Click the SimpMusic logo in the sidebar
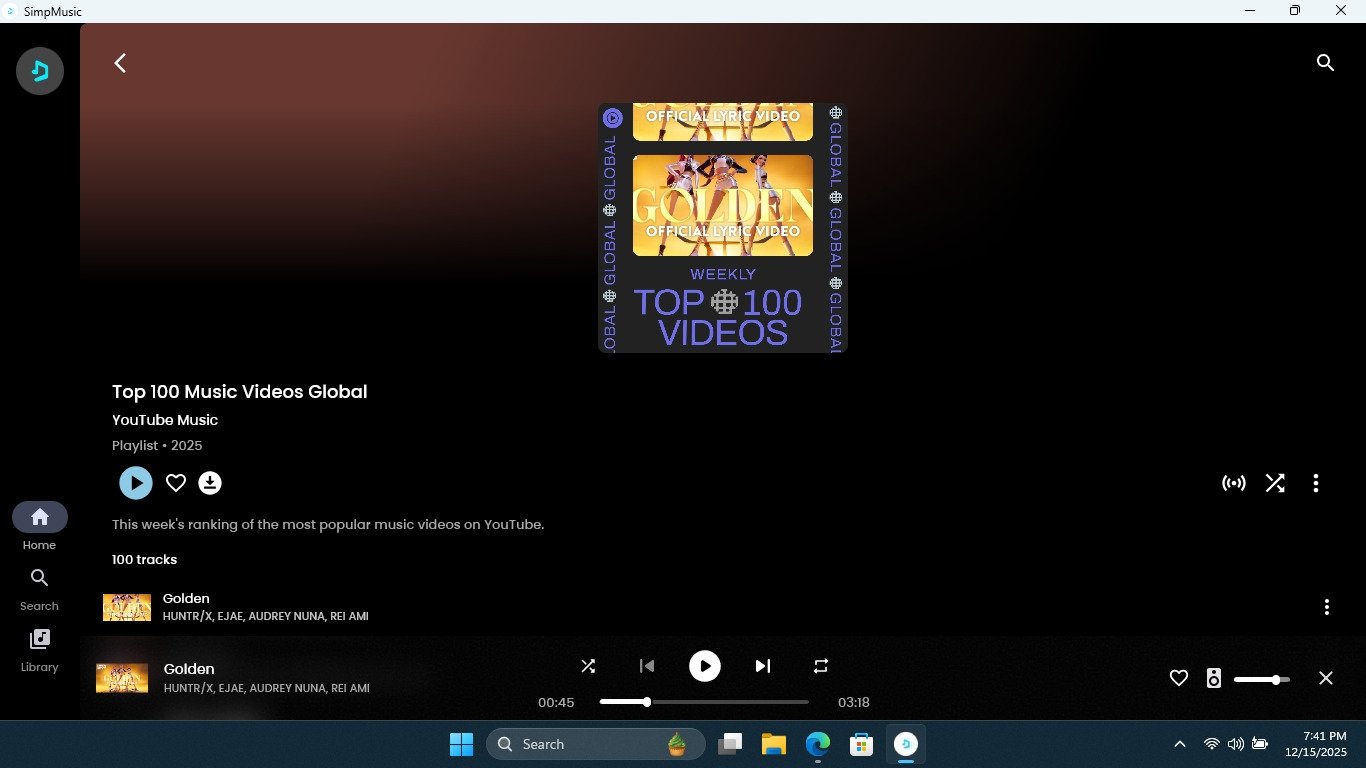The image size is (1366, 768). pos(40,71)
